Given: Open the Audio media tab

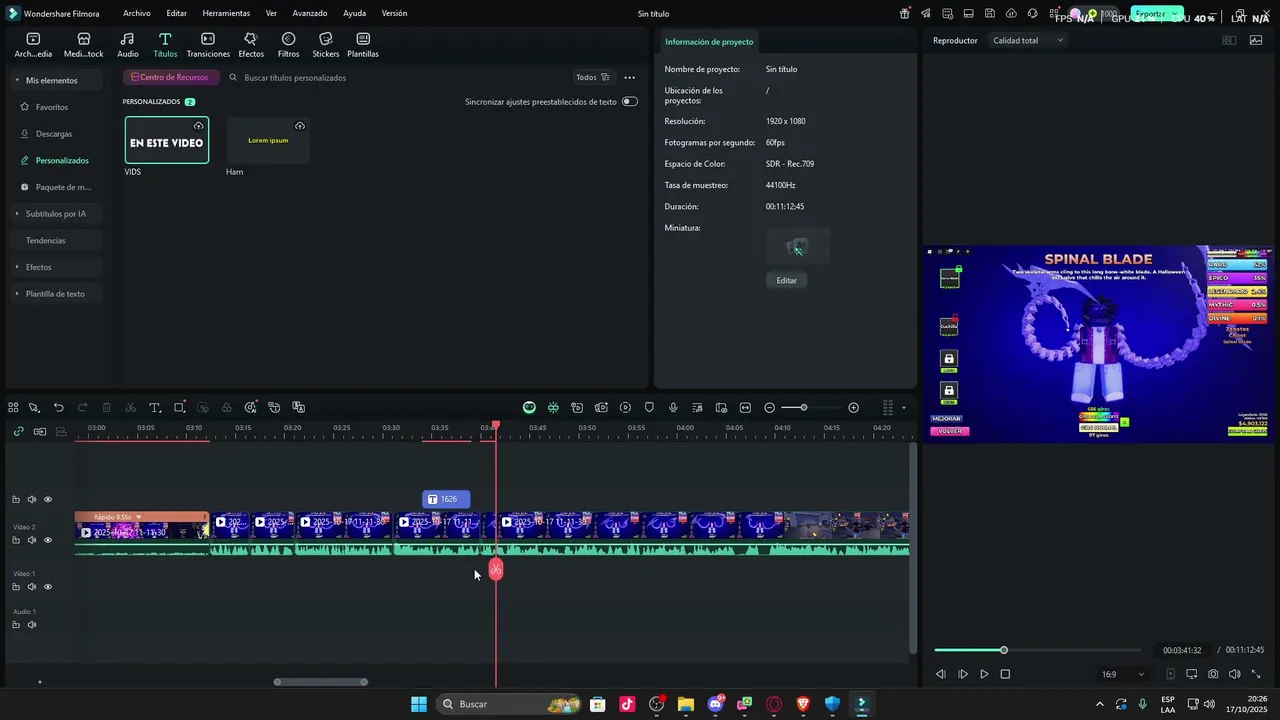Looking at the screenshot, I should [128, 45].
